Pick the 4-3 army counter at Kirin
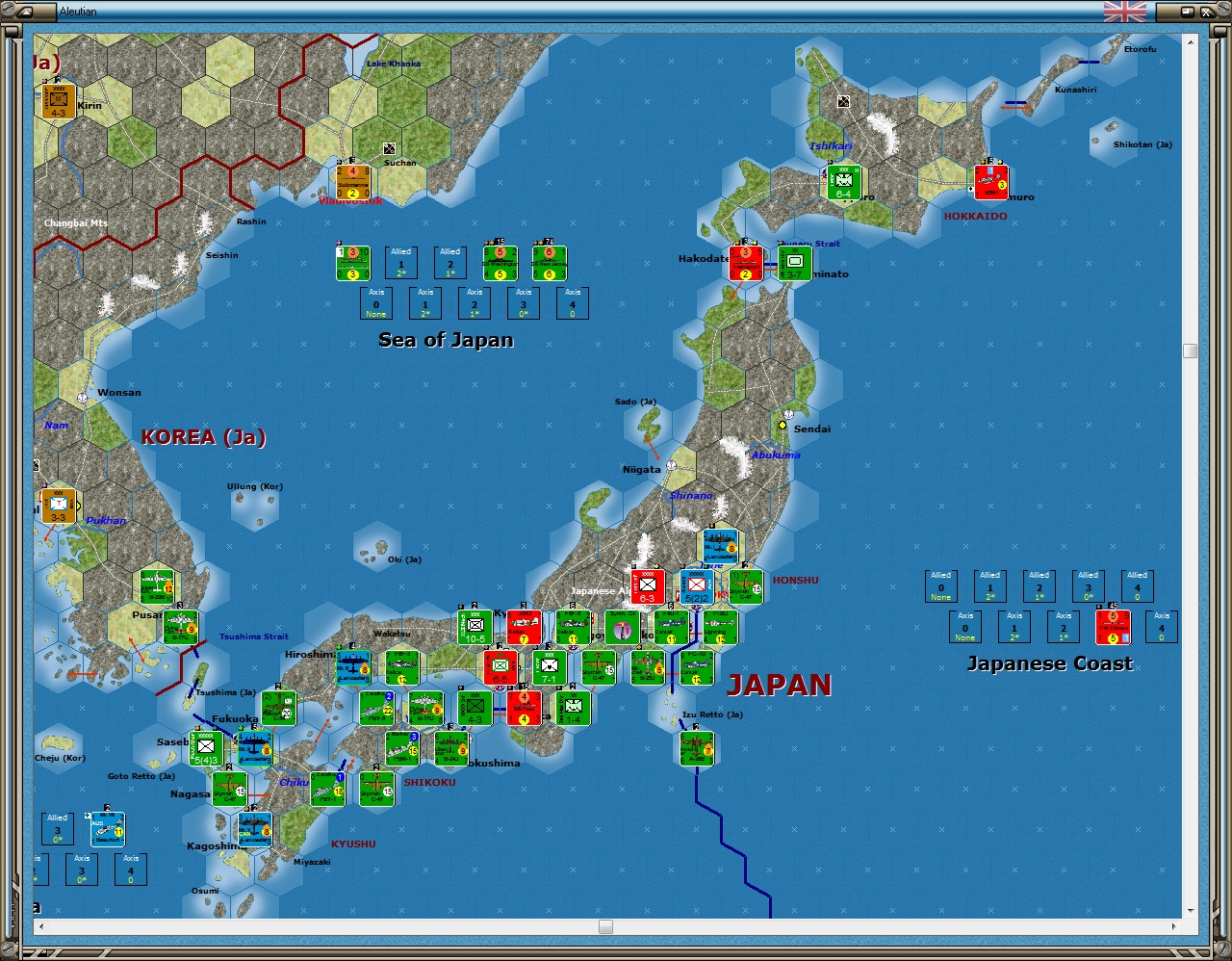The height and width of the screenshot is (961, 1232). coord(58,102)
